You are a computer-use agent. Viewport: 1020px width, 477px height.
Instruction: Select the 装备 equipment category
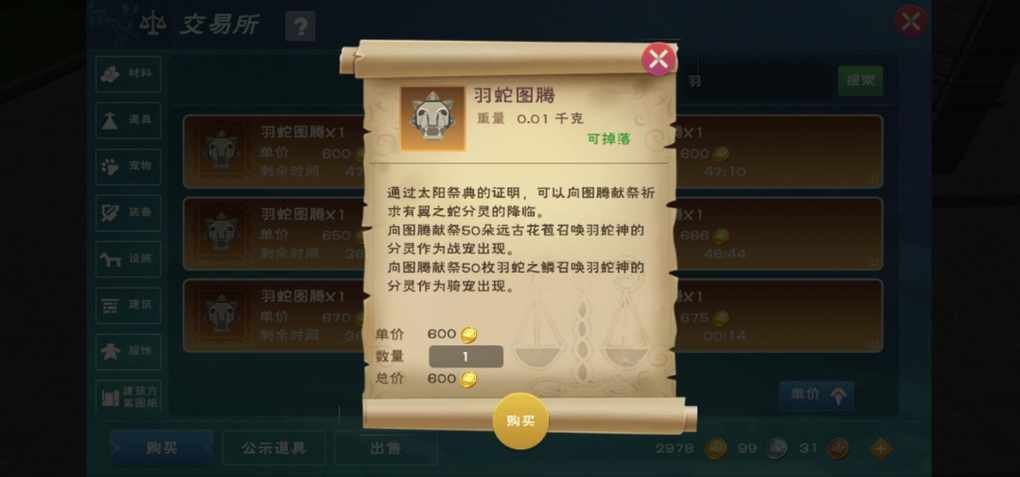click(x=129, y=213)
